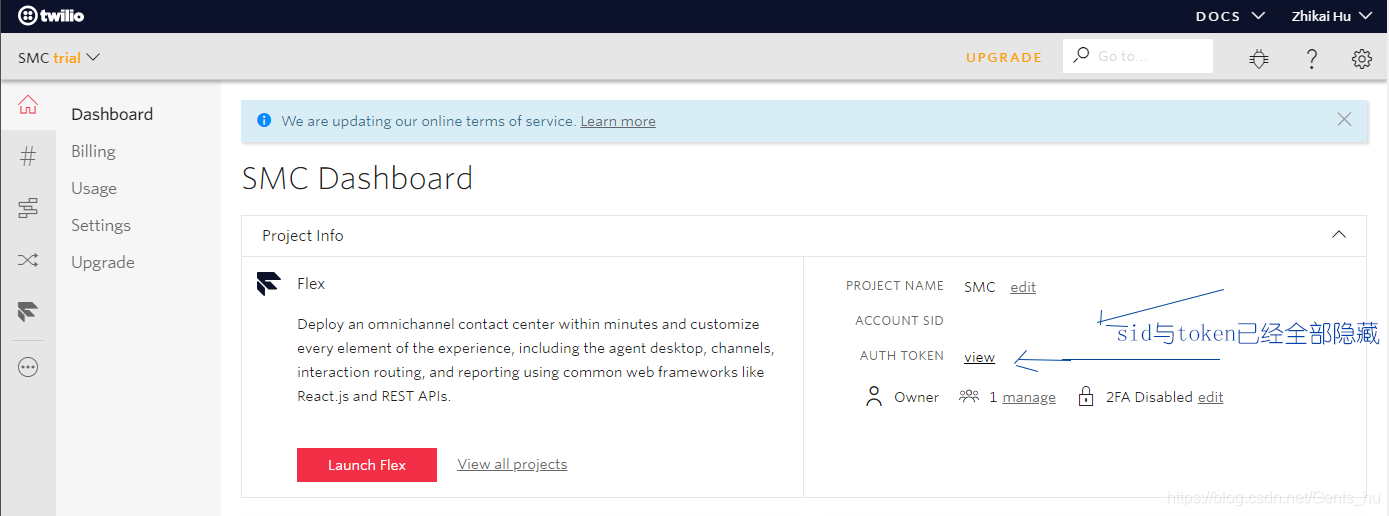Viewport: 1389px width, 516px height.
Task: Edit the project name SMC
Action: pyautogui.click(x=1023, y=287)
